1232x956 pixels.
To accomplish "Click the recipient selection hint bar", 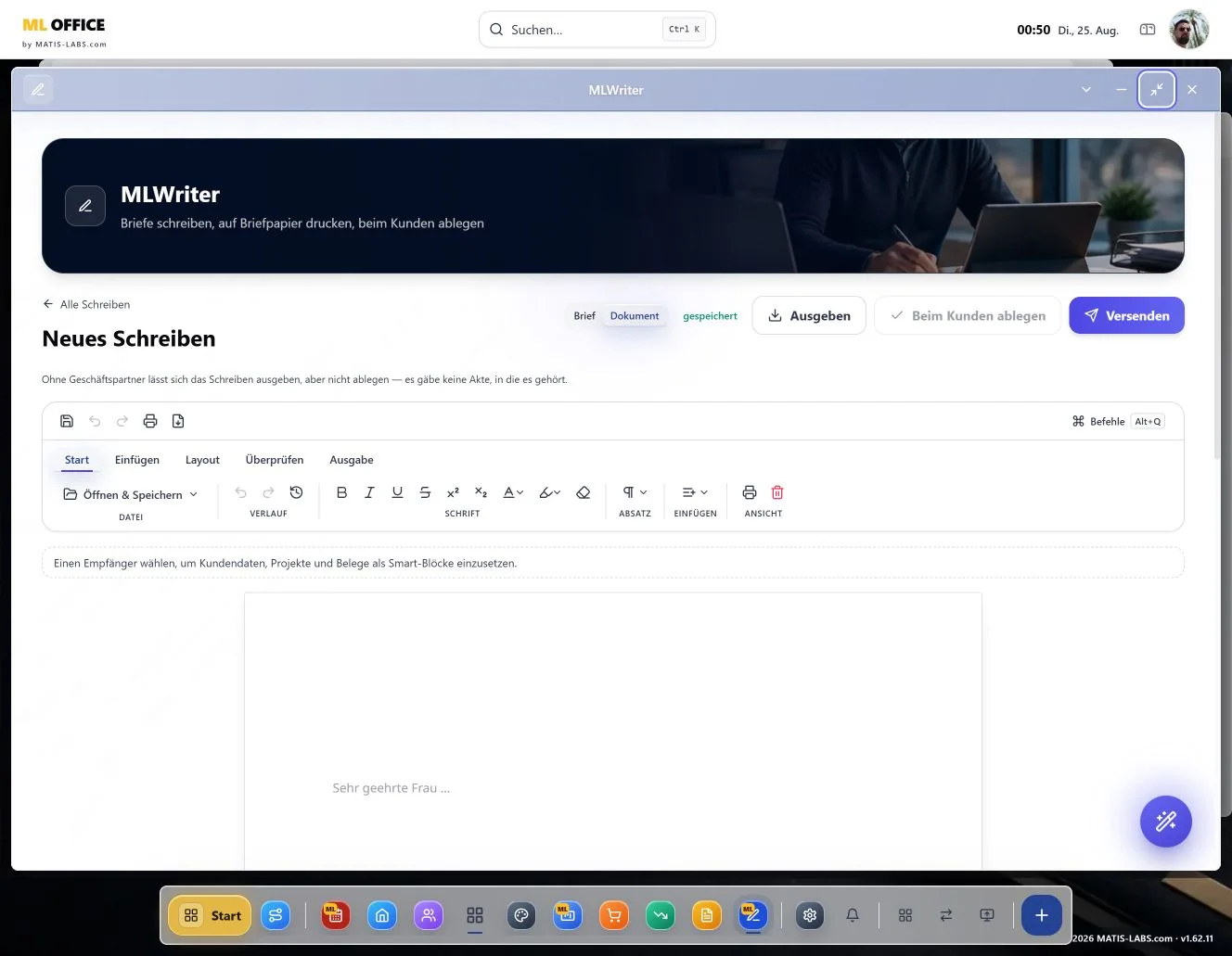I will coord(612,563).
